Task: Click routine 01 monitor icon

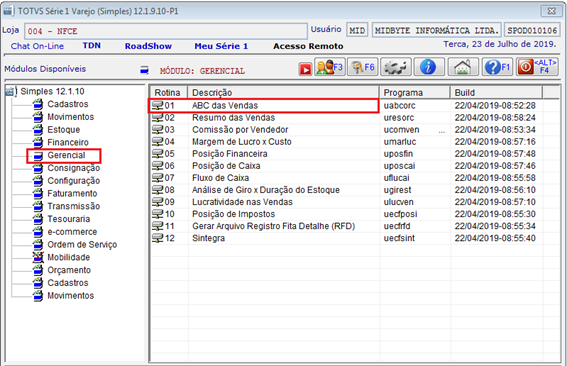Action: 158,106
